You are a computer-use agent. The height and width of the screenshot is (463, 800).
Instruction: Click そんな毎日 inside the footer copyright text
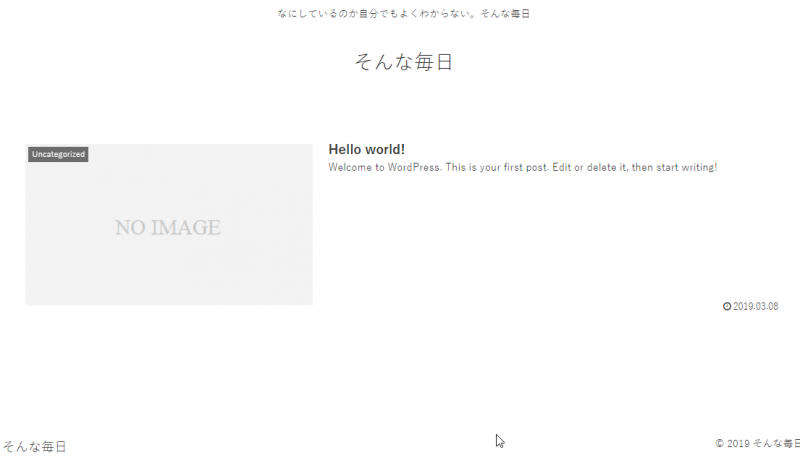776,443
